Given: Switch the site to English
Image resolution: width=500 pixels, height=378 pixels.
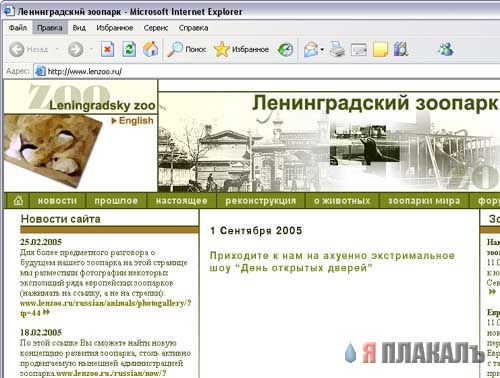Looking at the screenshot, I should click(133, 121).
